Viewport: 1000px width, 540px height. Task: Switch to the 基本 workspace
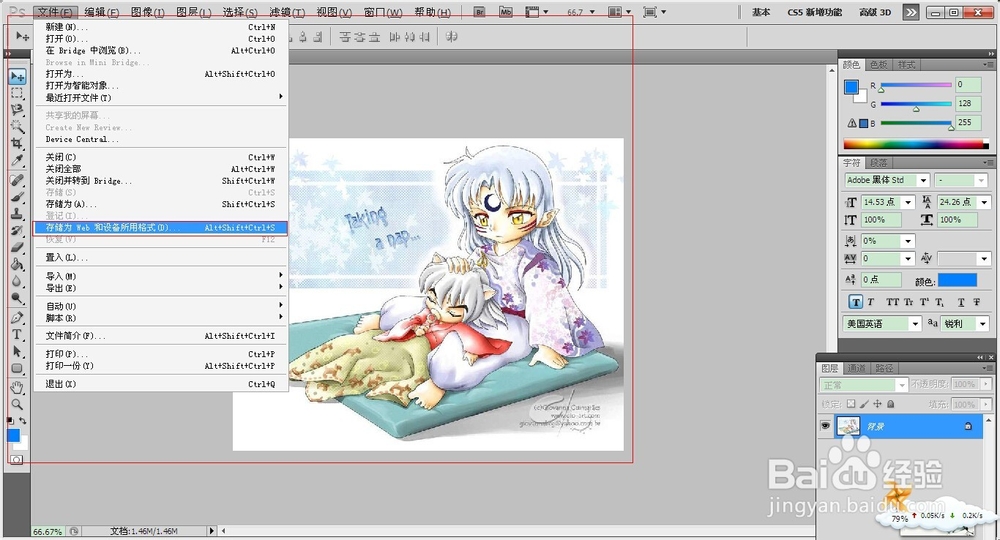point(761,12)
